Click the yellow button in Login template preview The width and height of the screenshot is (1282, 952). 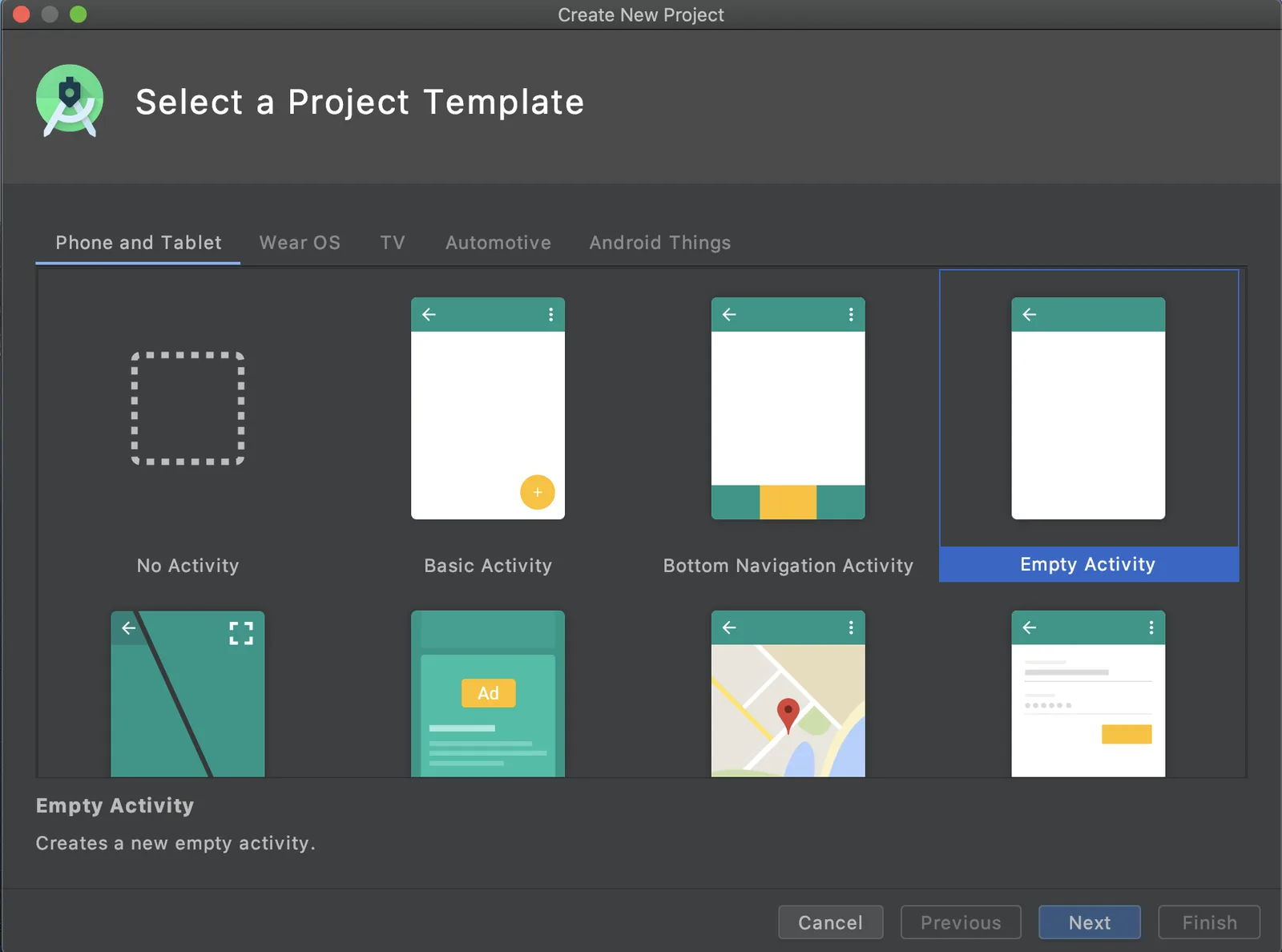click(1127, 734)
